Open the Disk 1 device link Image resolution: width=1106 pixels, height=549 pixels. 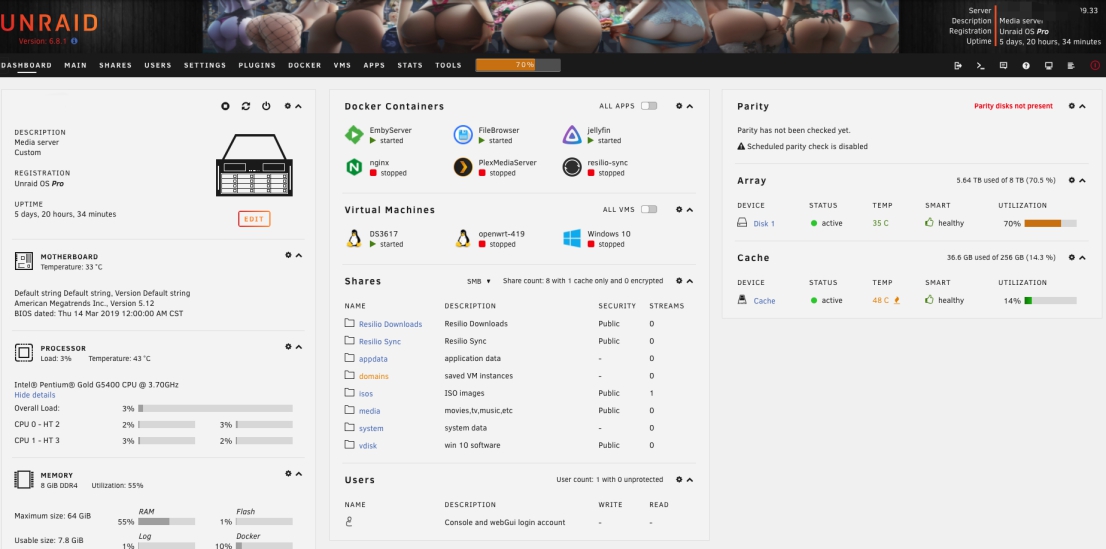tap(764, 224)
